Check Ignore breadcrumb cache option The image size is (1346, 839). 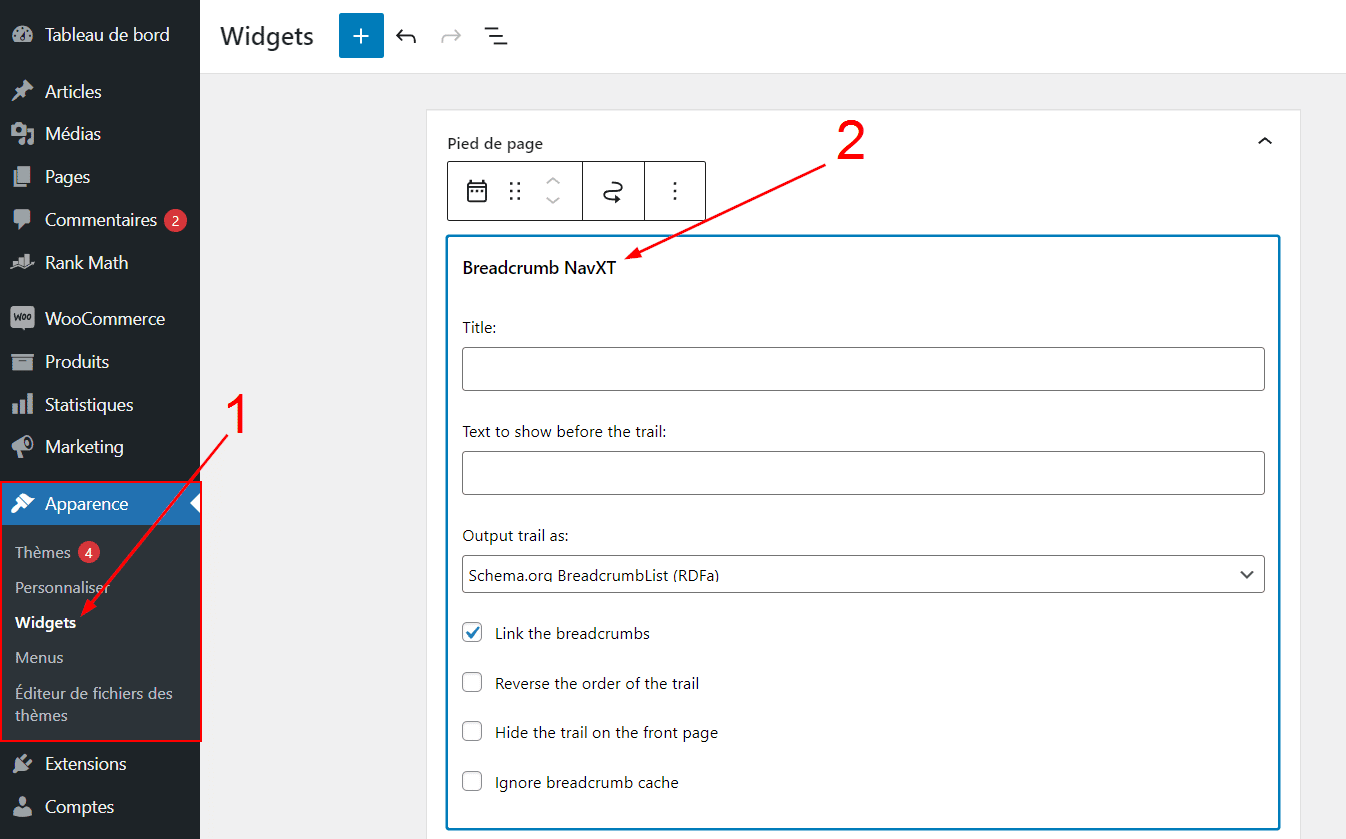[472, 782]
